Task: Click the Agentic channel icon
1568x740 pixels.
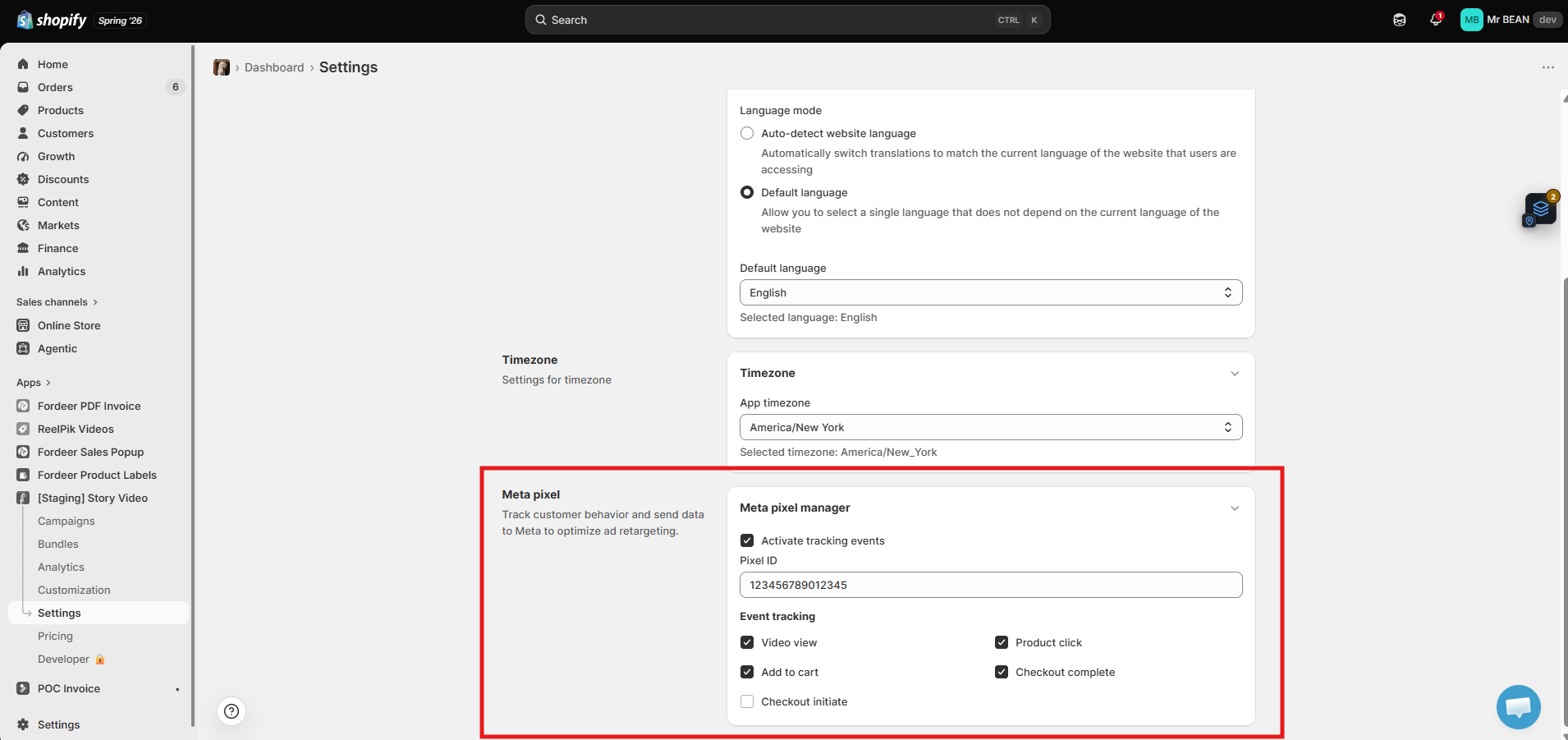Action: click(x=23, y=348)
